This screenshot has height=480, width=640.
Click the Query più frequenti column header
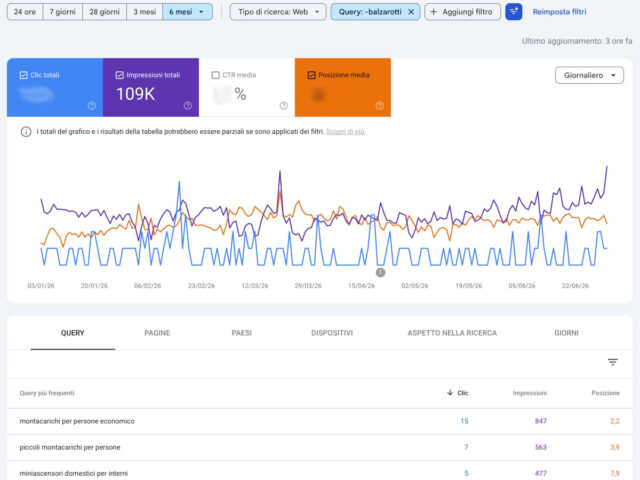[47, 393]
